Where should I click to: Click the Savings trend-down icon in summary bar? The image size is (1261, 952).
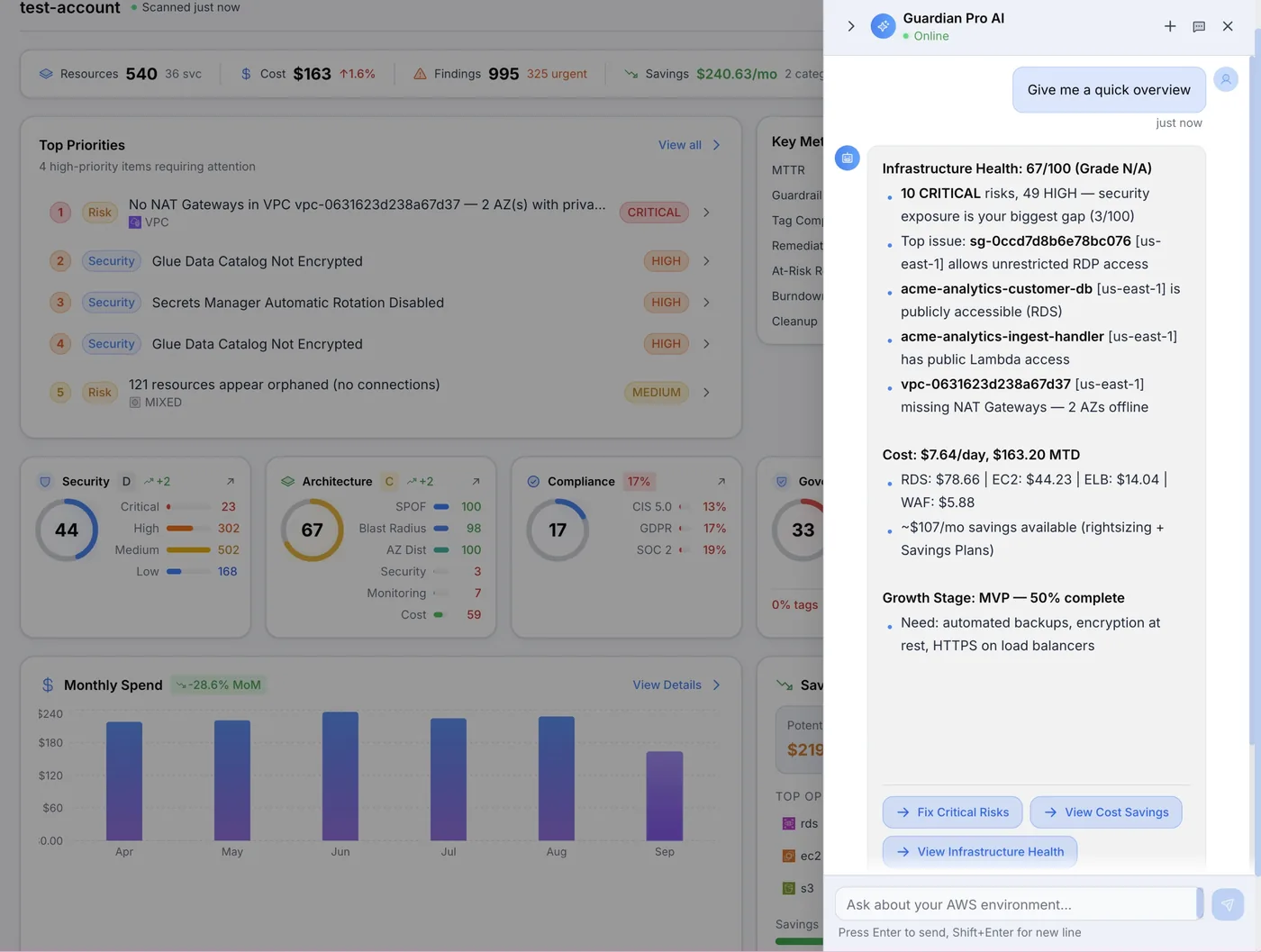click(x=631, y=74)
